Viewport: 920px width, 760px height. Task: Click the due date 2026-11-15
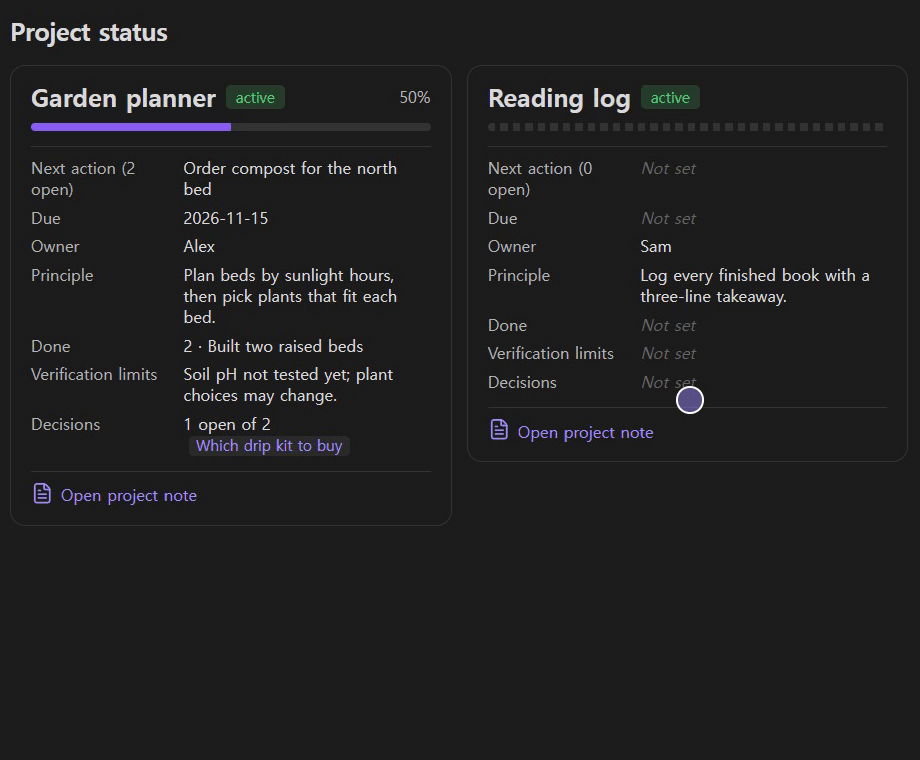(x=226, y=218)
